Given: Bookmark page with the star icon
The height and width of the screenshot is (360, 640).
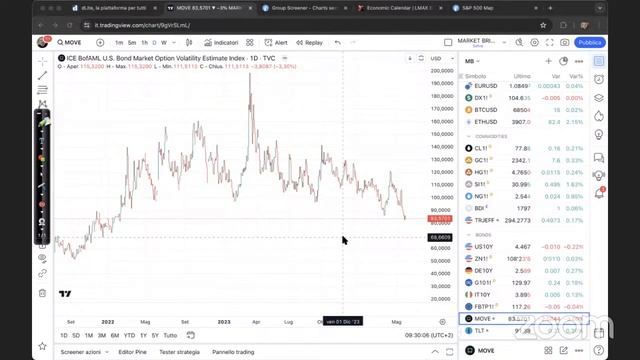Looking at the screenshot, I should (x=543, y=25).
